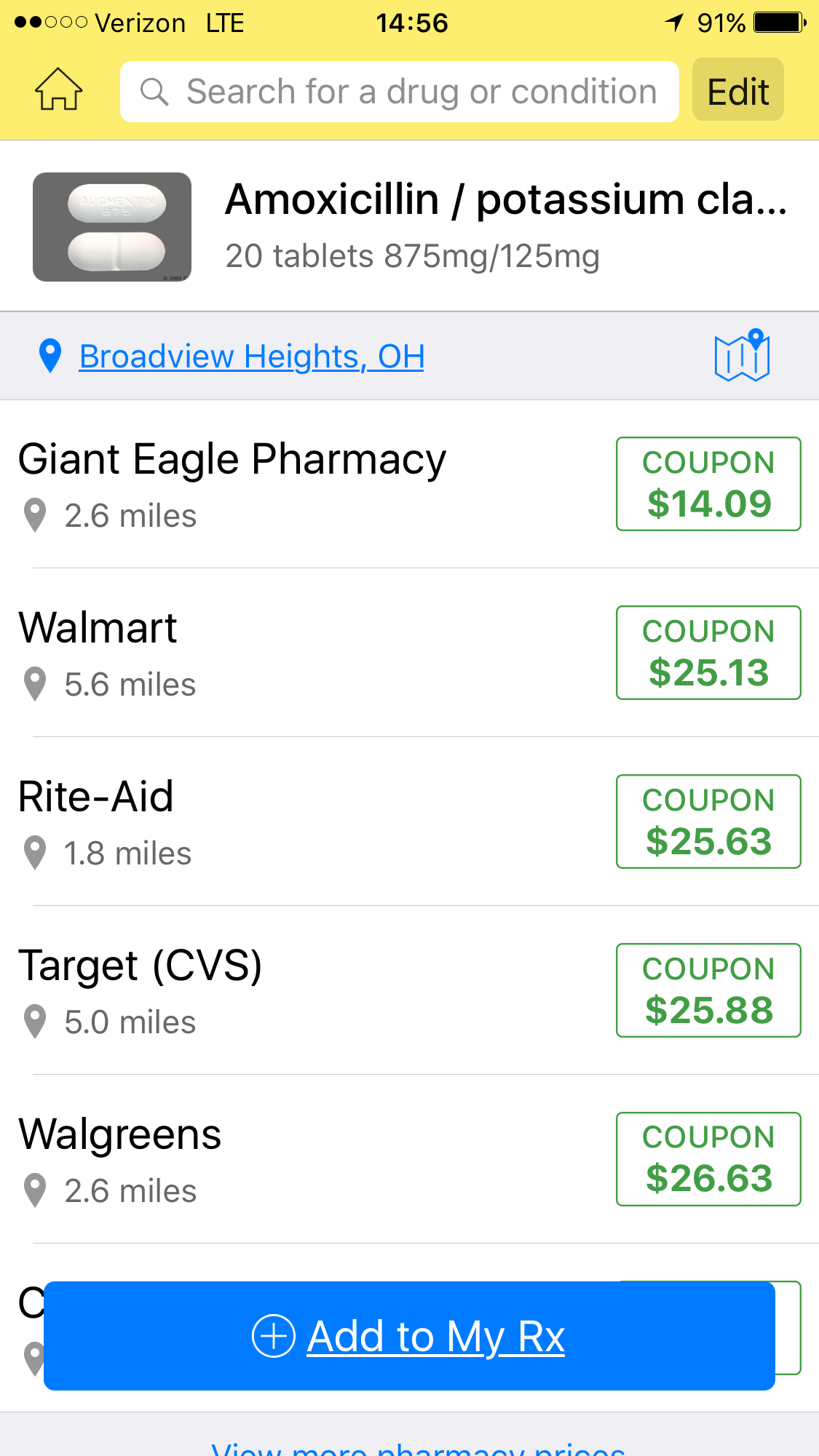Tap Walmart distance pin icon

tap(35, 684)
